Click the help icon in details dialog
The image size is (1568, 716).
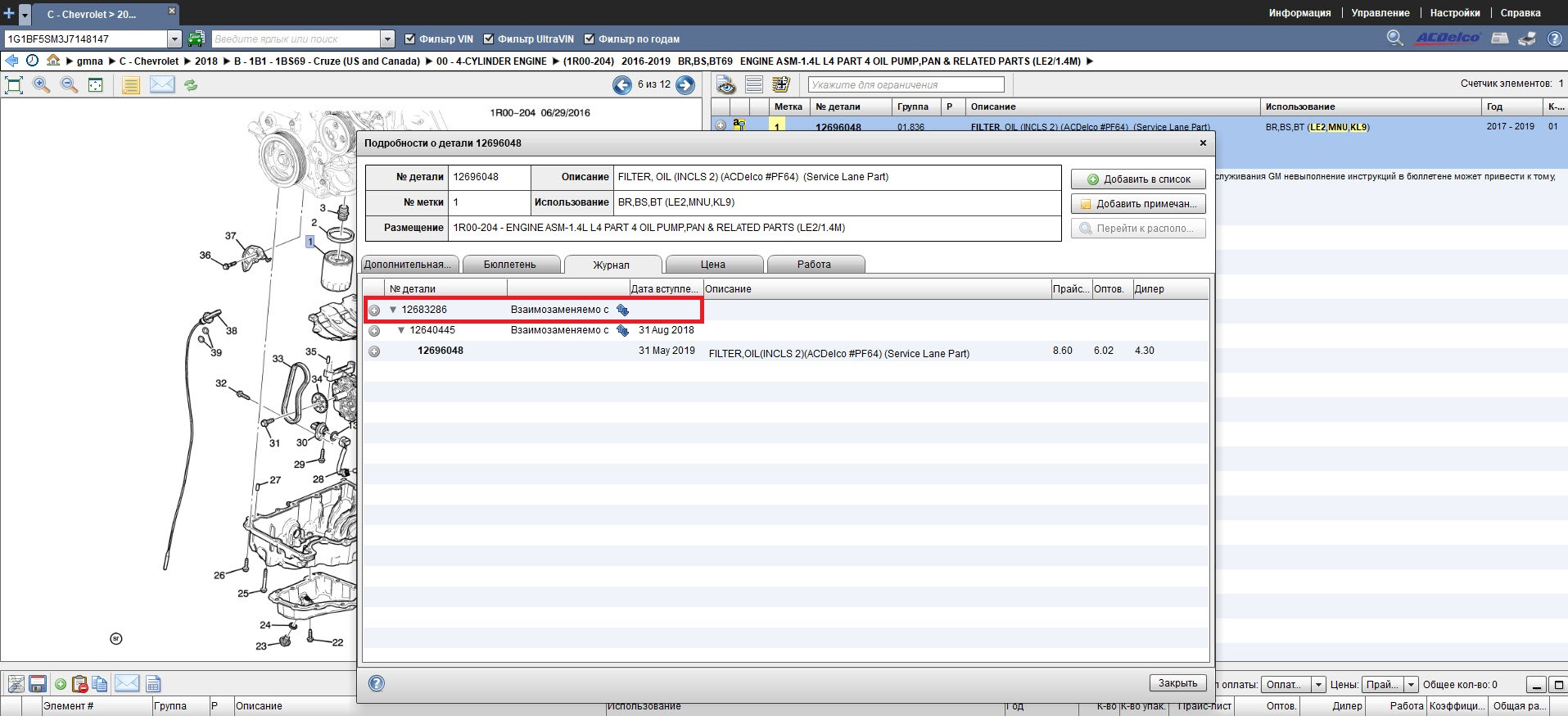377,683
